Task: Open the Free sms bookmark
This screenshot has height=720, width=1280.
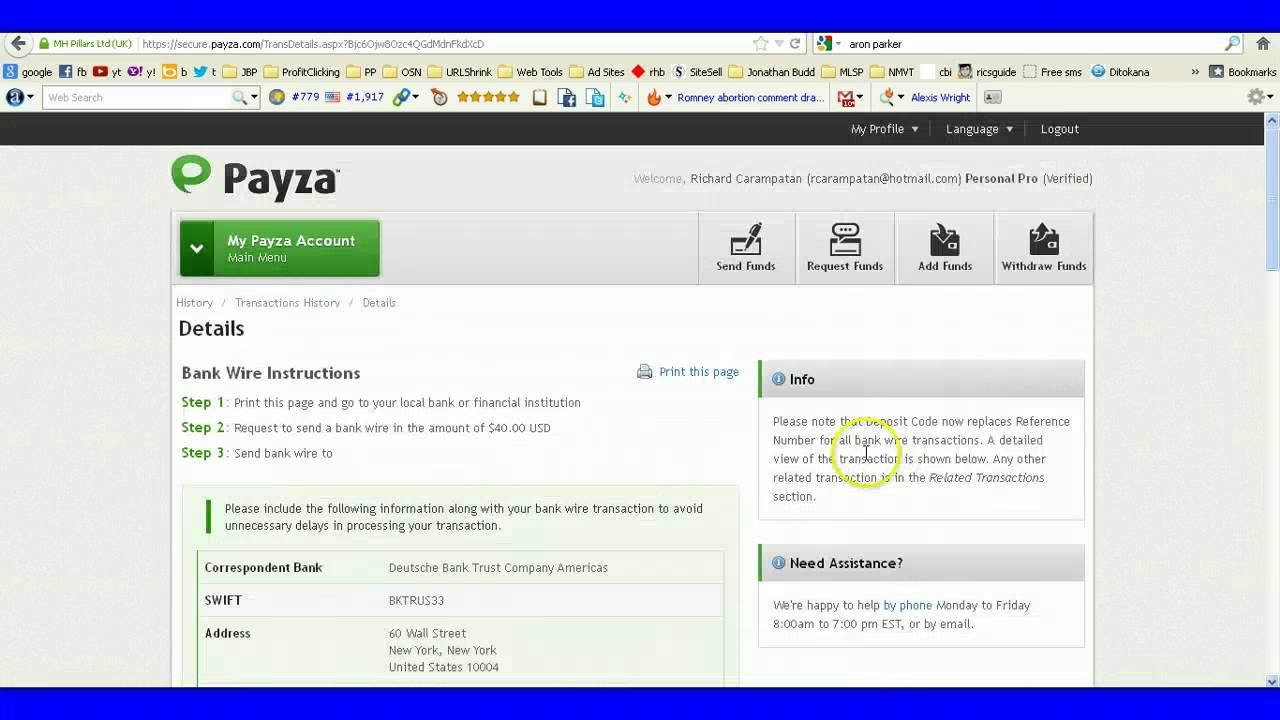Action: tap(1051, 72)
